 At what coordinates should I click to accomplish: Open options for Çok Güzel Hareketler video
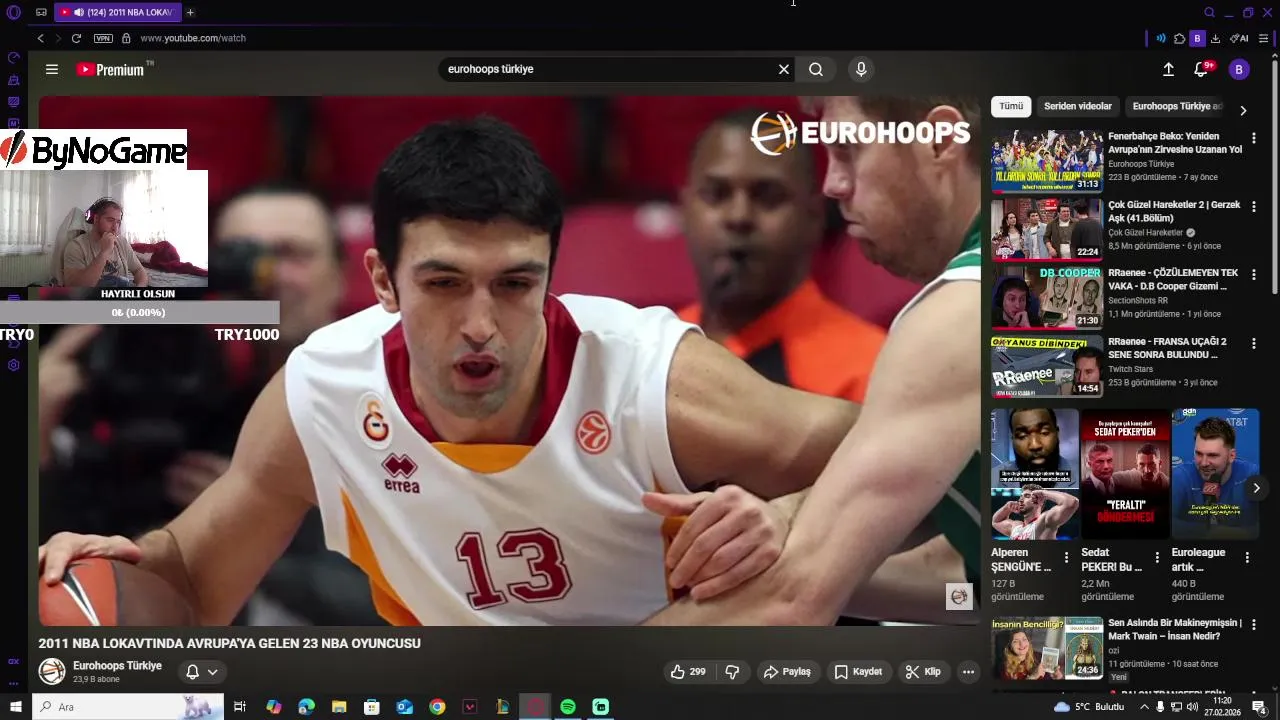(1253, 207)
